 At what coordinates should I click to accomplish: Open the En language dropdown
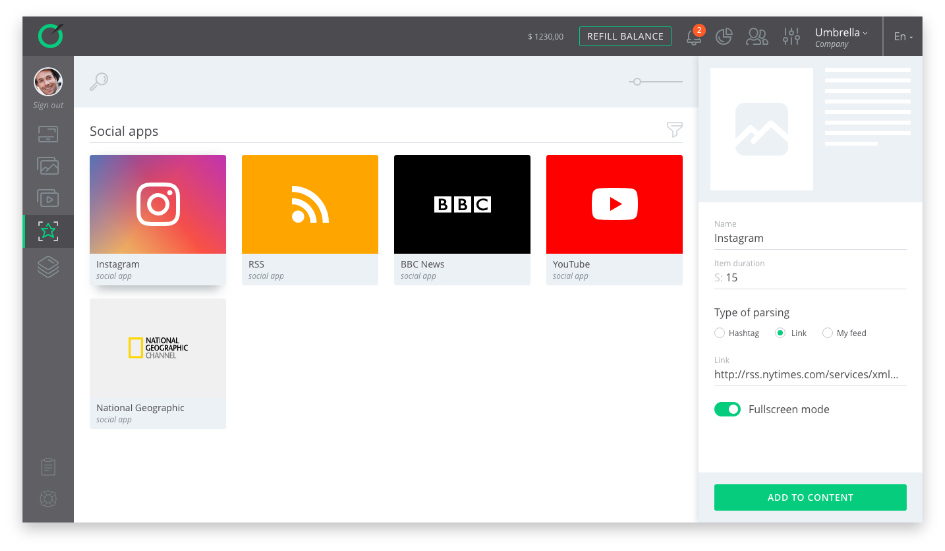pyautogui.click(x=902, y=37)
